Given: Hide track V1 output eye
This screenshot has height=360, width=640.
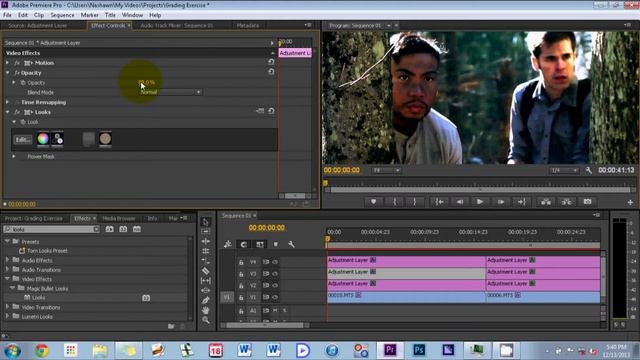Looking at the screenshot, I should coord(275,297).
